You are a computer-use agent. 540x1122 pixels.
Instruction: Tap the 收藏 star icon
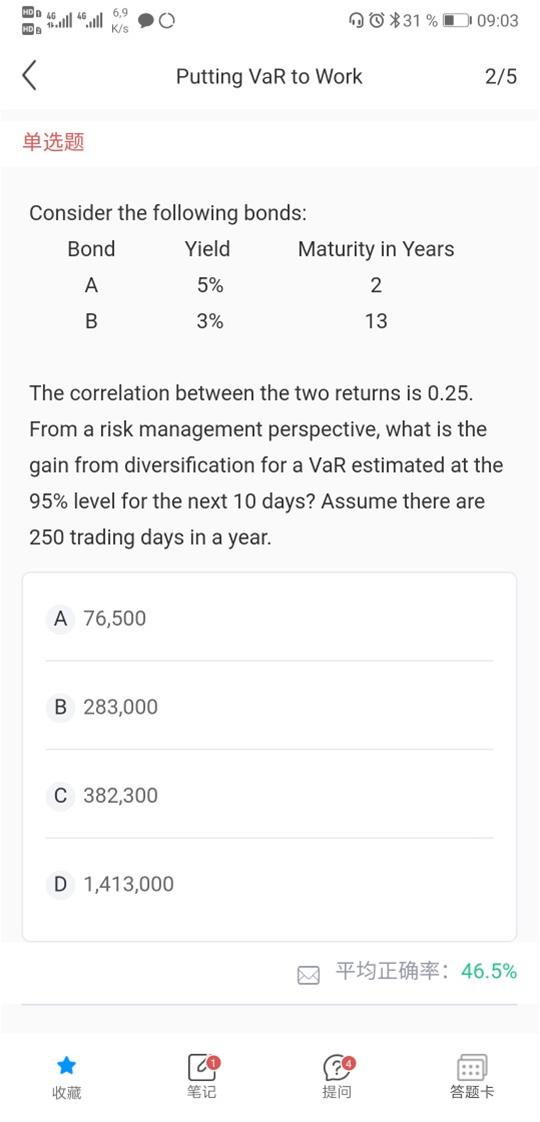[67, 1066]
